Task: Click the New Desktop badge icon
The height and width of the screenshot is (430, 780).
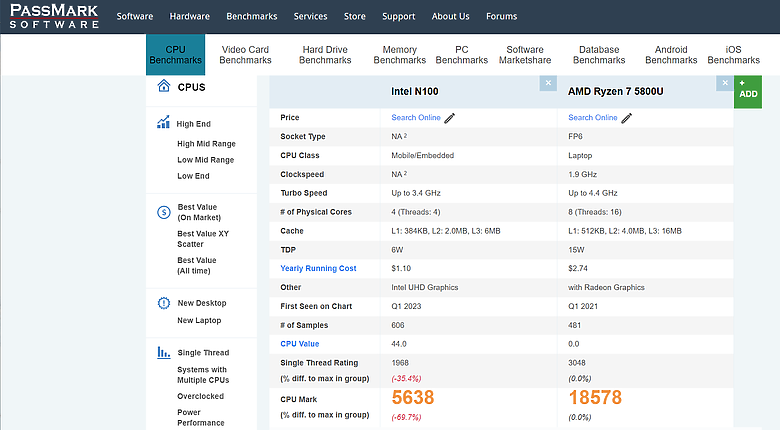Action: [164, 303]
